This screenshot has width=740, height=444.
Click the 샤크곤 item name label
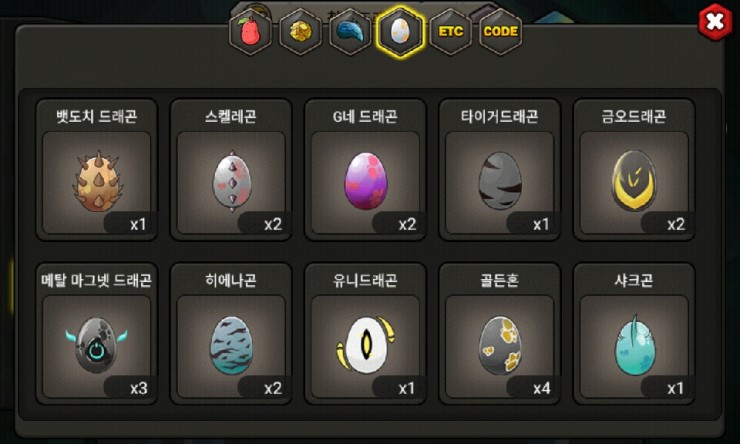[634, 280]
